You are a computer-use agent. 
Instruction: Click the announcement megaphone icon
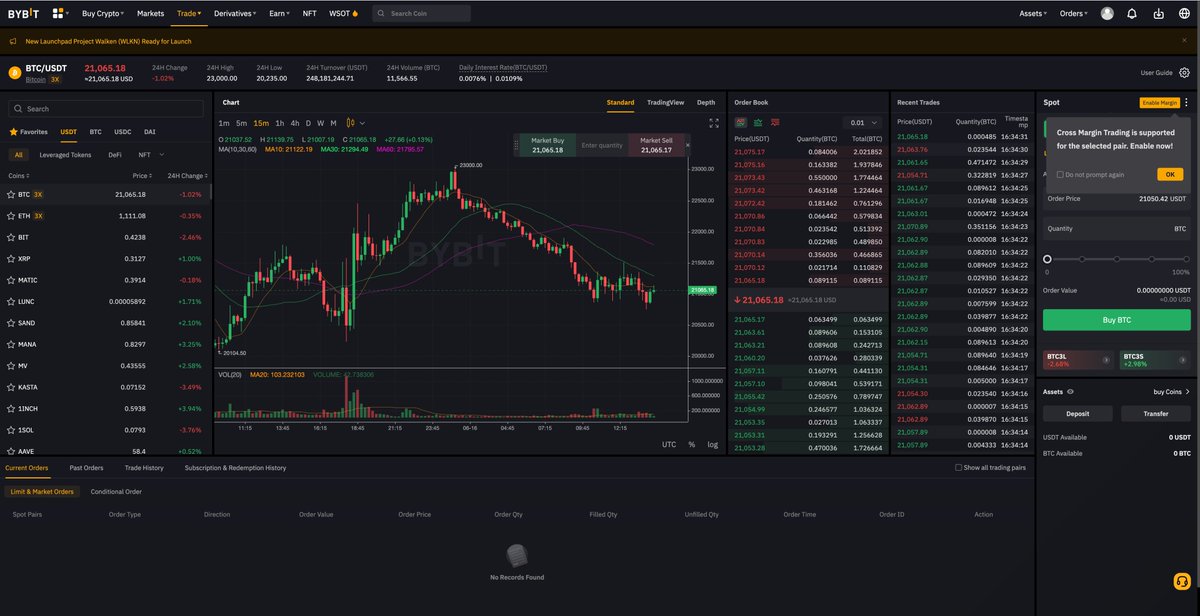pyautogui.click(x=14, y=41)
